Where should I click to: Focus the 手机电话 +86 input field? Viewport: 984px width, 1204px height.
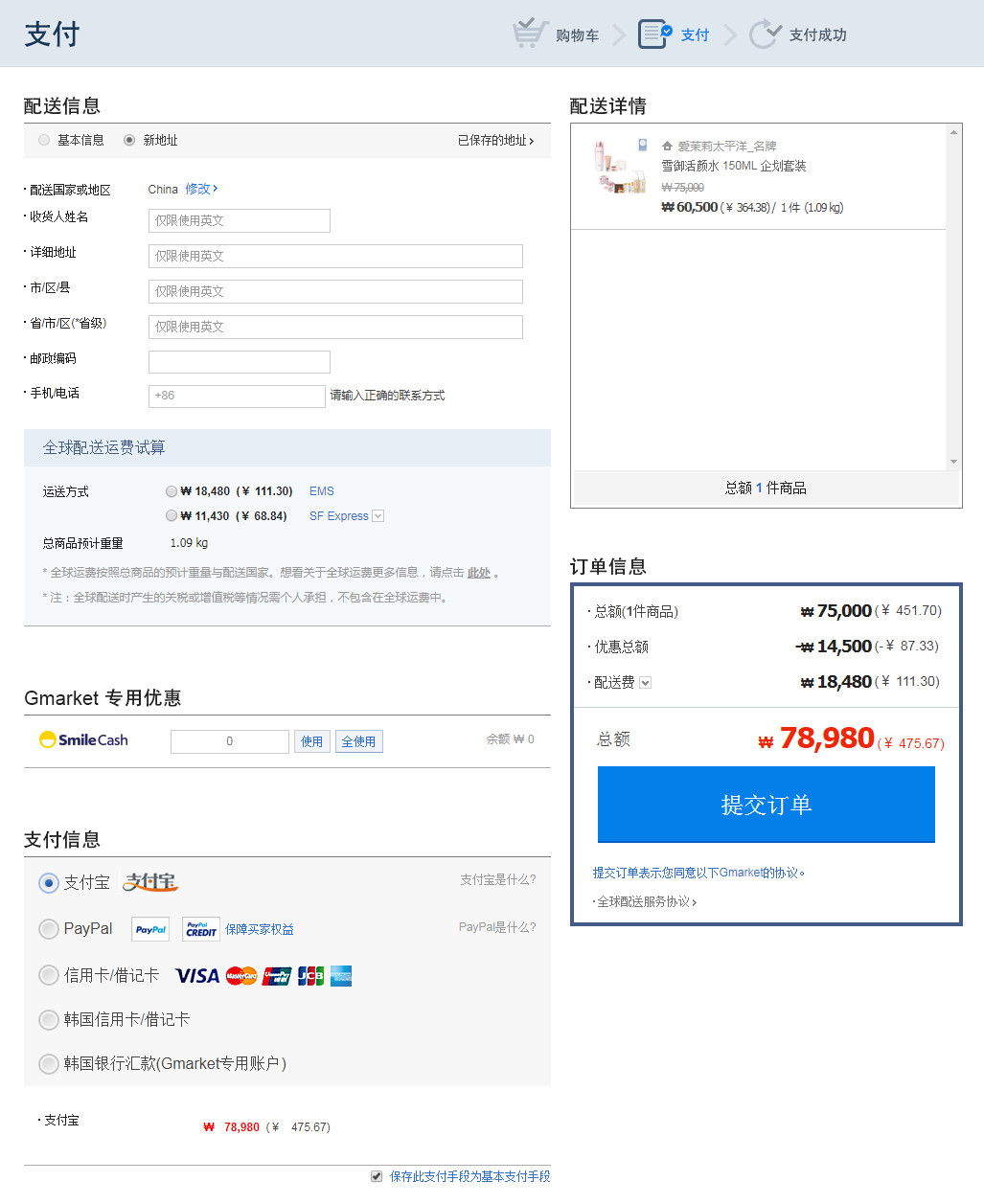[x=237, y=396]
